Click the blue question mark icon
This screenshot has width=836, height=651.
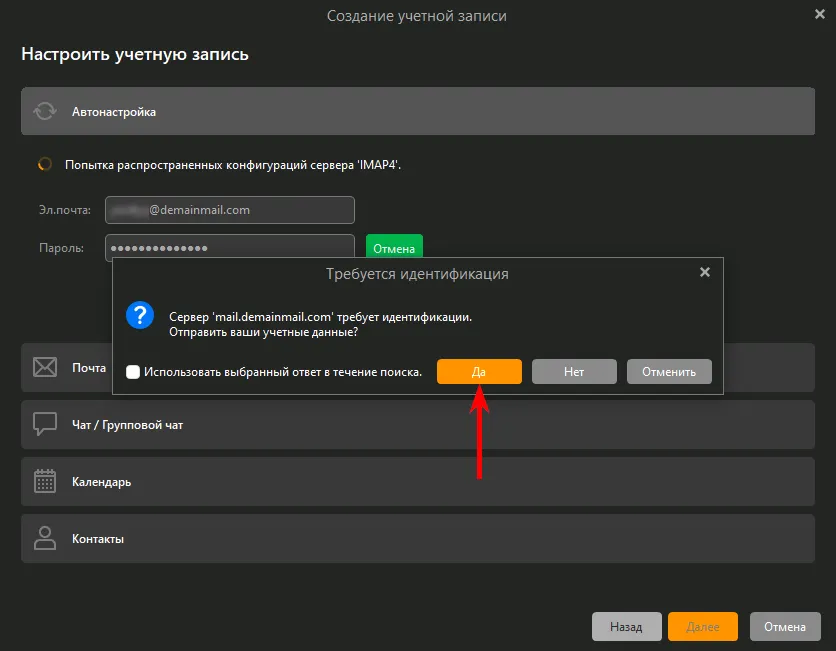click(x=139, y=316)
